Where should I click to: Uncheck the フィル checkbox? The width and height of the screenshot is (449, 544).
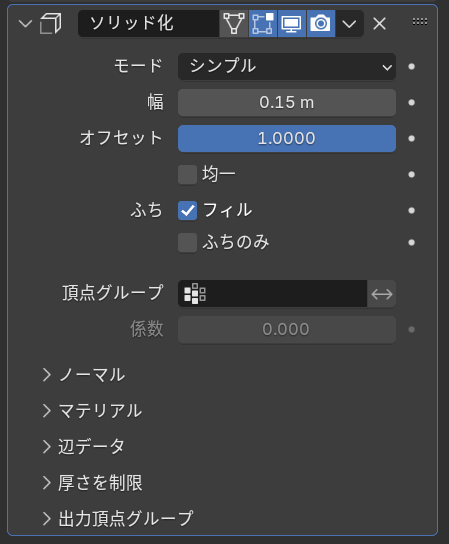point(187,210)
